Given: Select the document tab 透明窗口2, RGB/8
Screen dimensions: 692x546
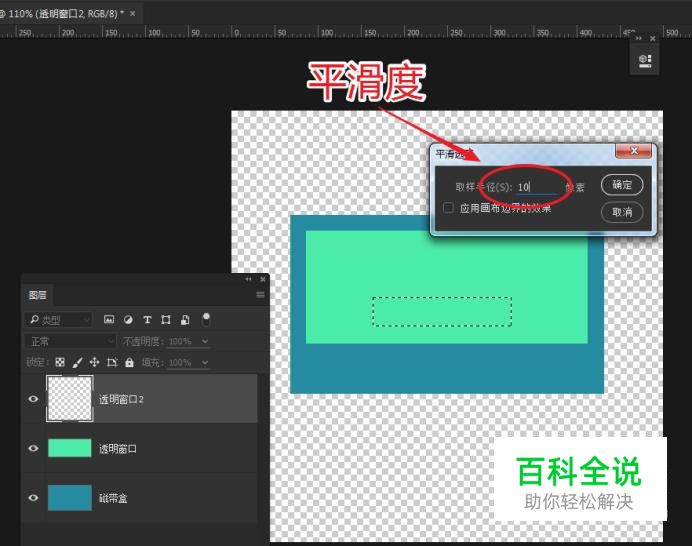Looking at the screenshot, I should click(x=64, y=14).
